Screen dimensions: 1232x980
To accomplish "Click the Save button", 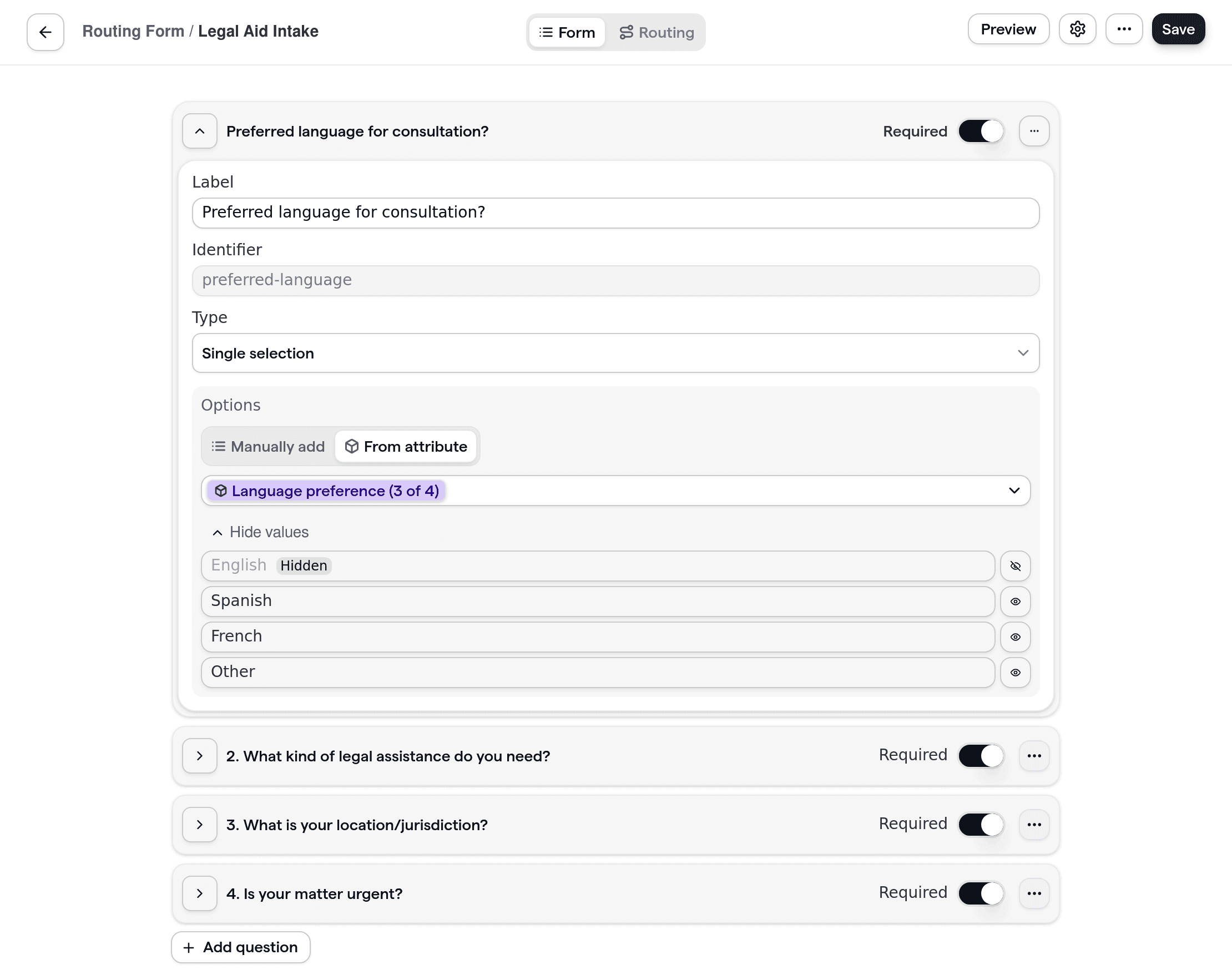I will click(x=1178, y=29).
